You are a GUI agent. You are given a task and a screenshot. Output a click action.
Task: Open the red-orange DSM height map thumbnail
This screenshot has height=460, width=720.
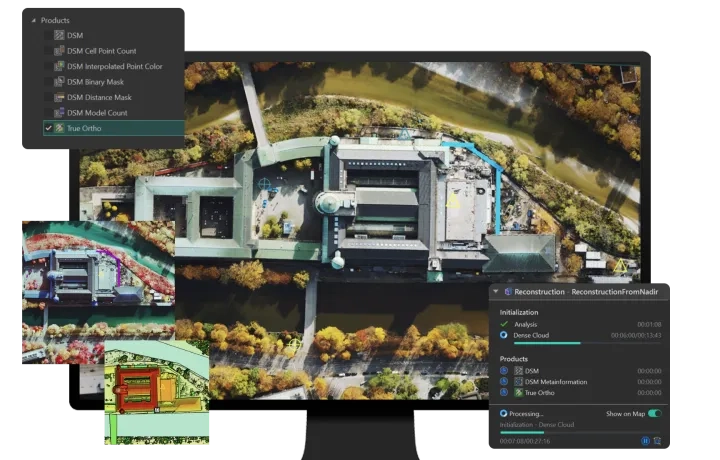pos(157,392)
